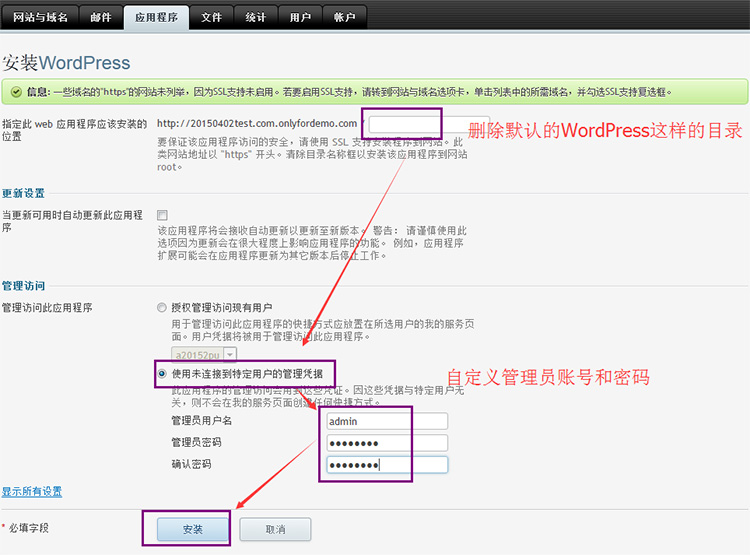The height and width of the screenshot is (555, 750).
Task: Select the 应用程序 tab
Action: coord(156,17)
